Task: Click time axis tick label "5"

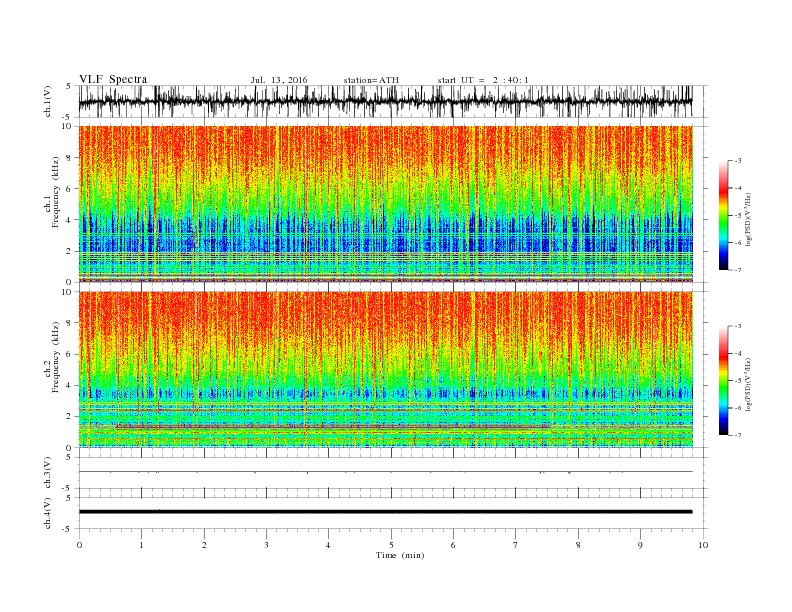Action: (x=391, y=545)
